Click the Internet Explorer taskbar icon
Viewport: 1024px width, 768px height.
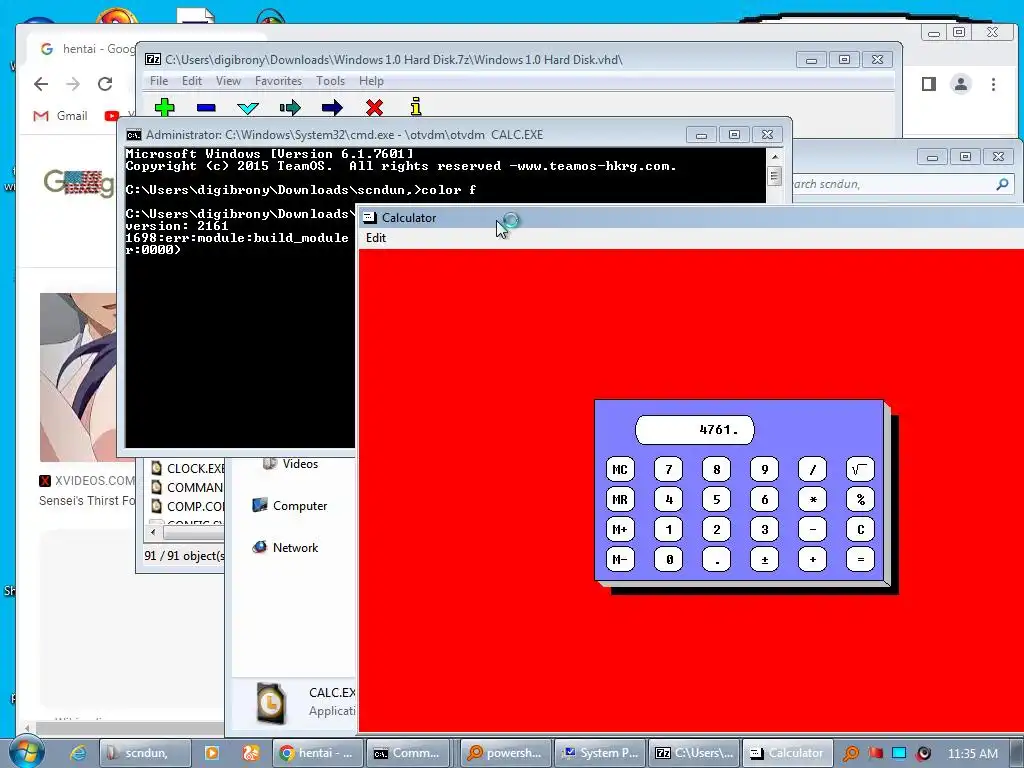click(x=78, y=753)
